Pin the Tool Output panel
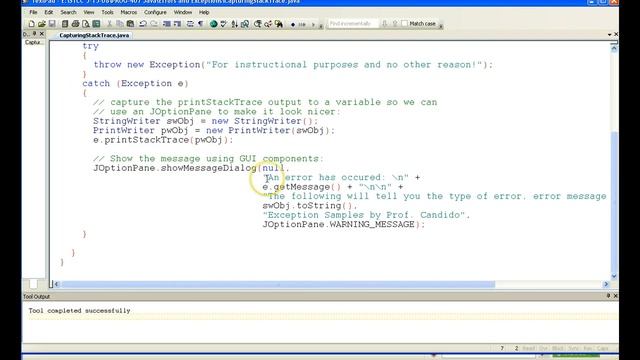This screenshot has width=640, height=360. pyautogui.click(x=608, y=296)
